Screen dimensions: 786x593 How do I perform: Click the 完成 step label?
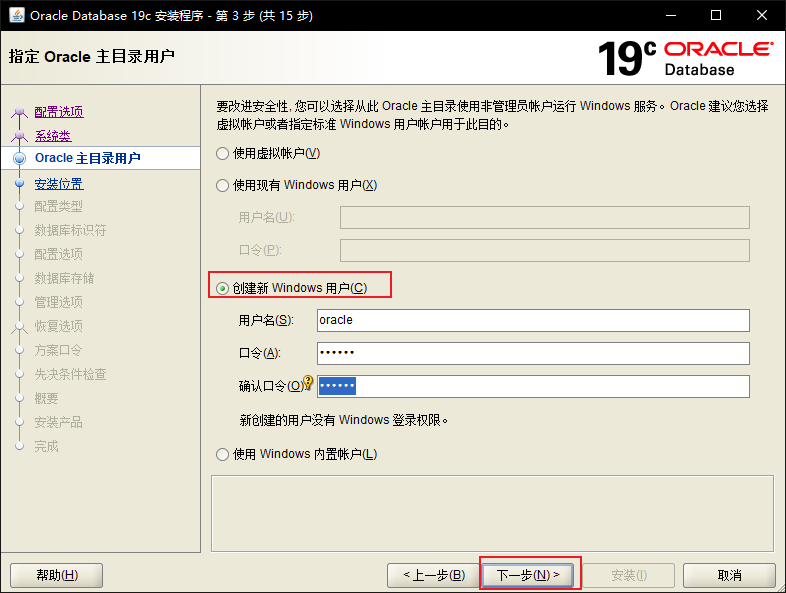pos(46,446)
